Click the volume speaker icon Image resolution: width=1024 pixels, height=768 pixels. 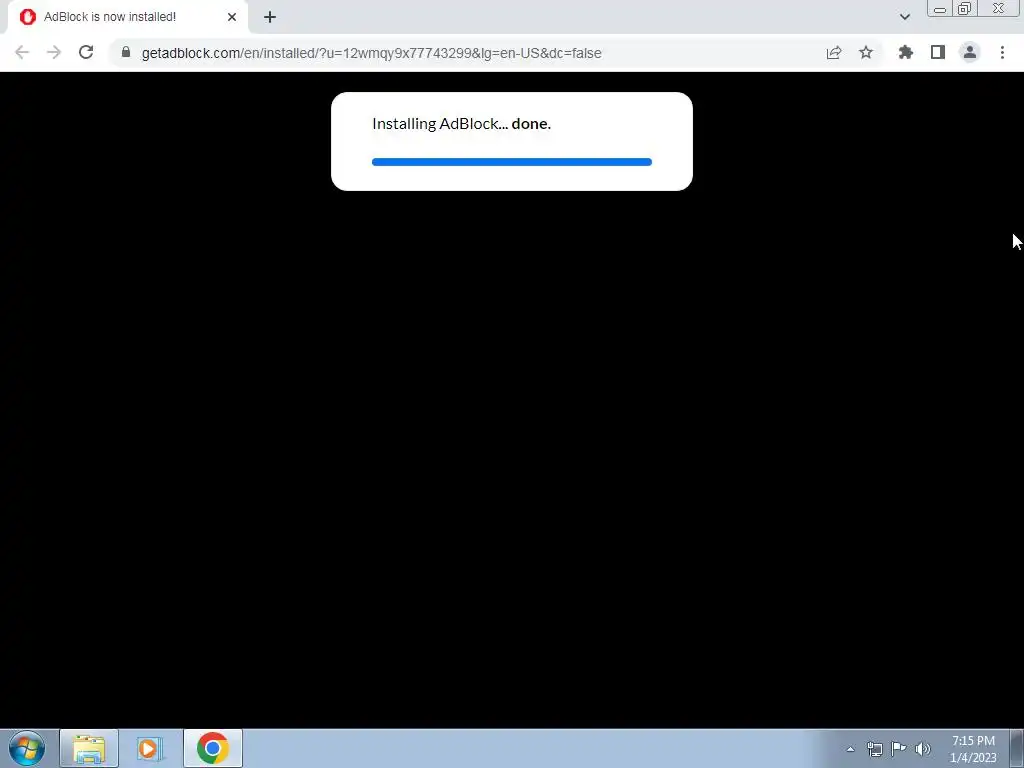tap(923, 749)
